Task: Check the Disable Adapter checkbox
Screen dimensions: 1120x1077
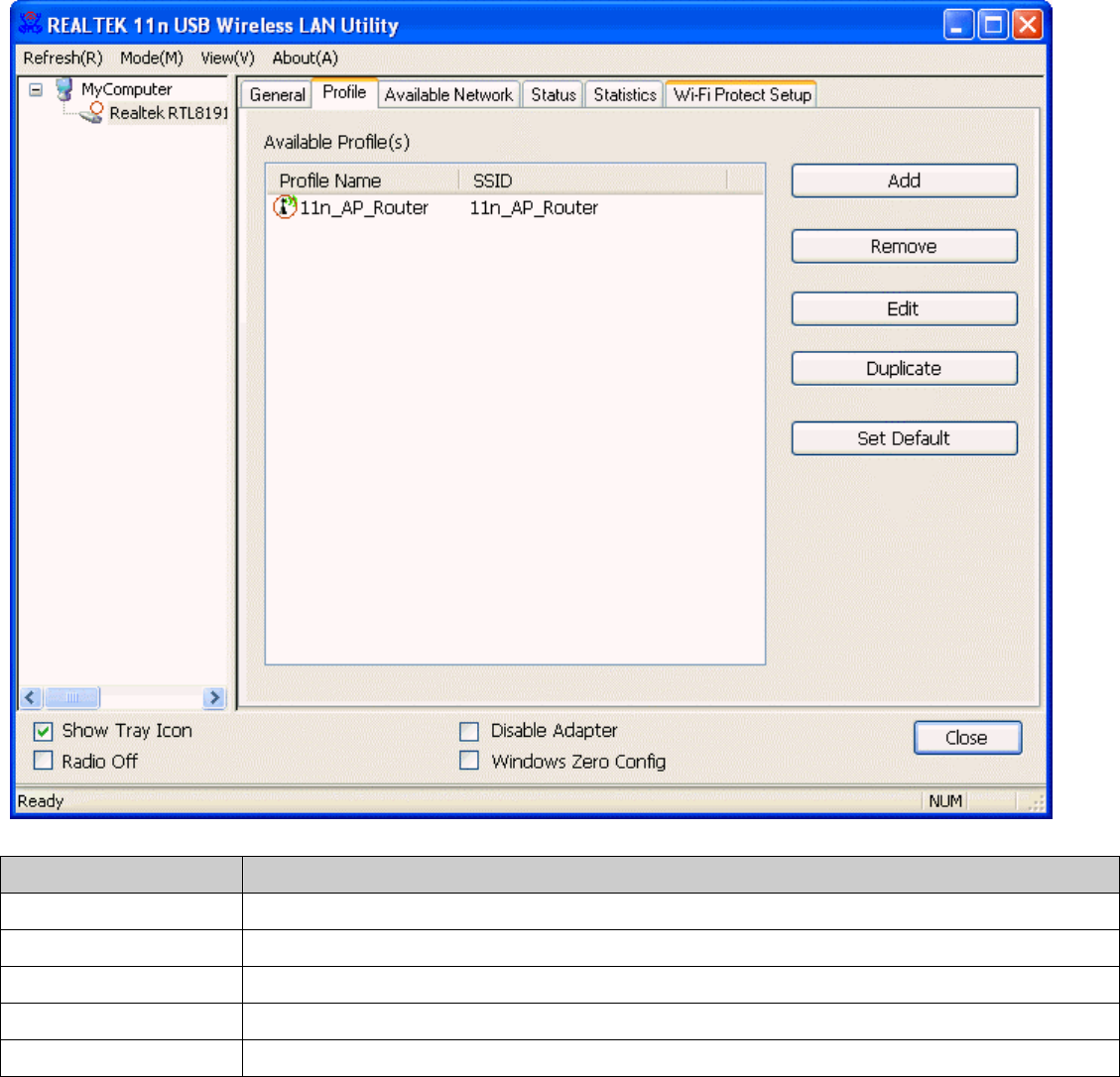Action: [469, 731]
